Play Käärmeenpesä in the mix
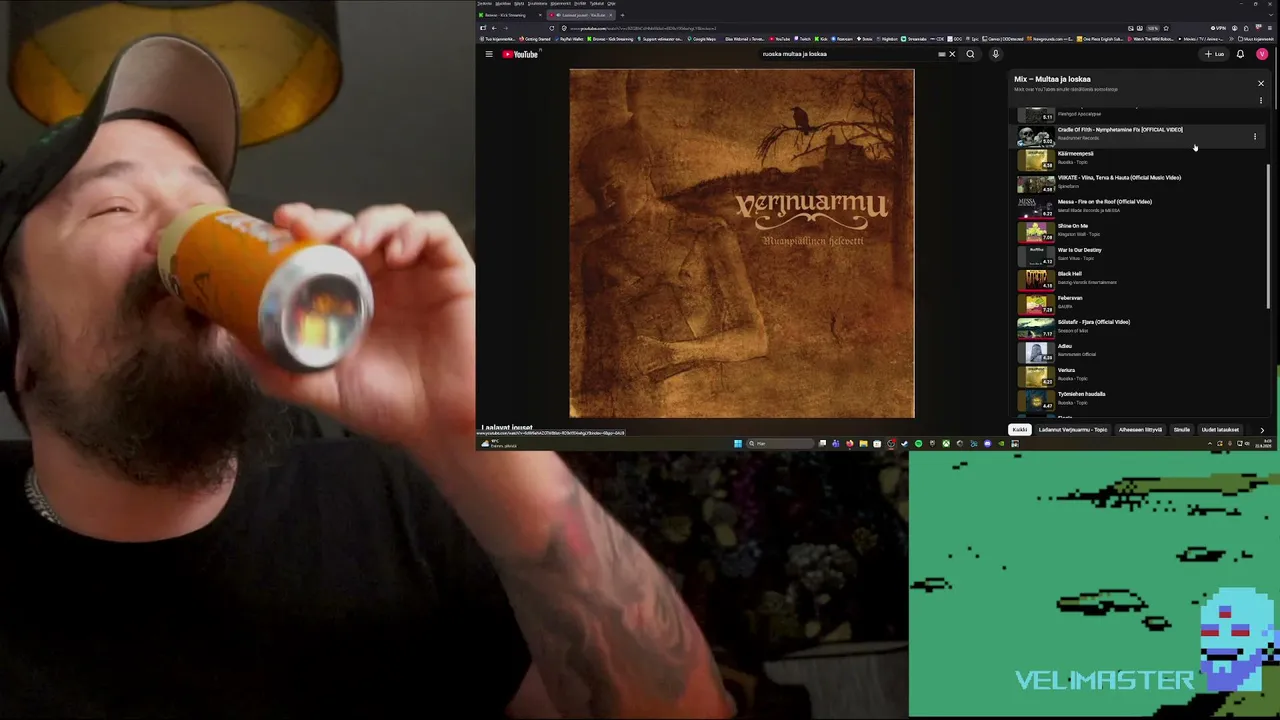 (1075, 154)
